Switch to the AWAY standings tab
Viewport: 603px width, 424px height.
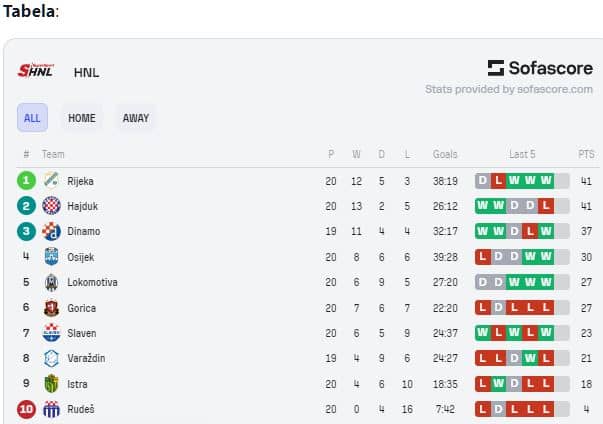[x=136, y=118]
